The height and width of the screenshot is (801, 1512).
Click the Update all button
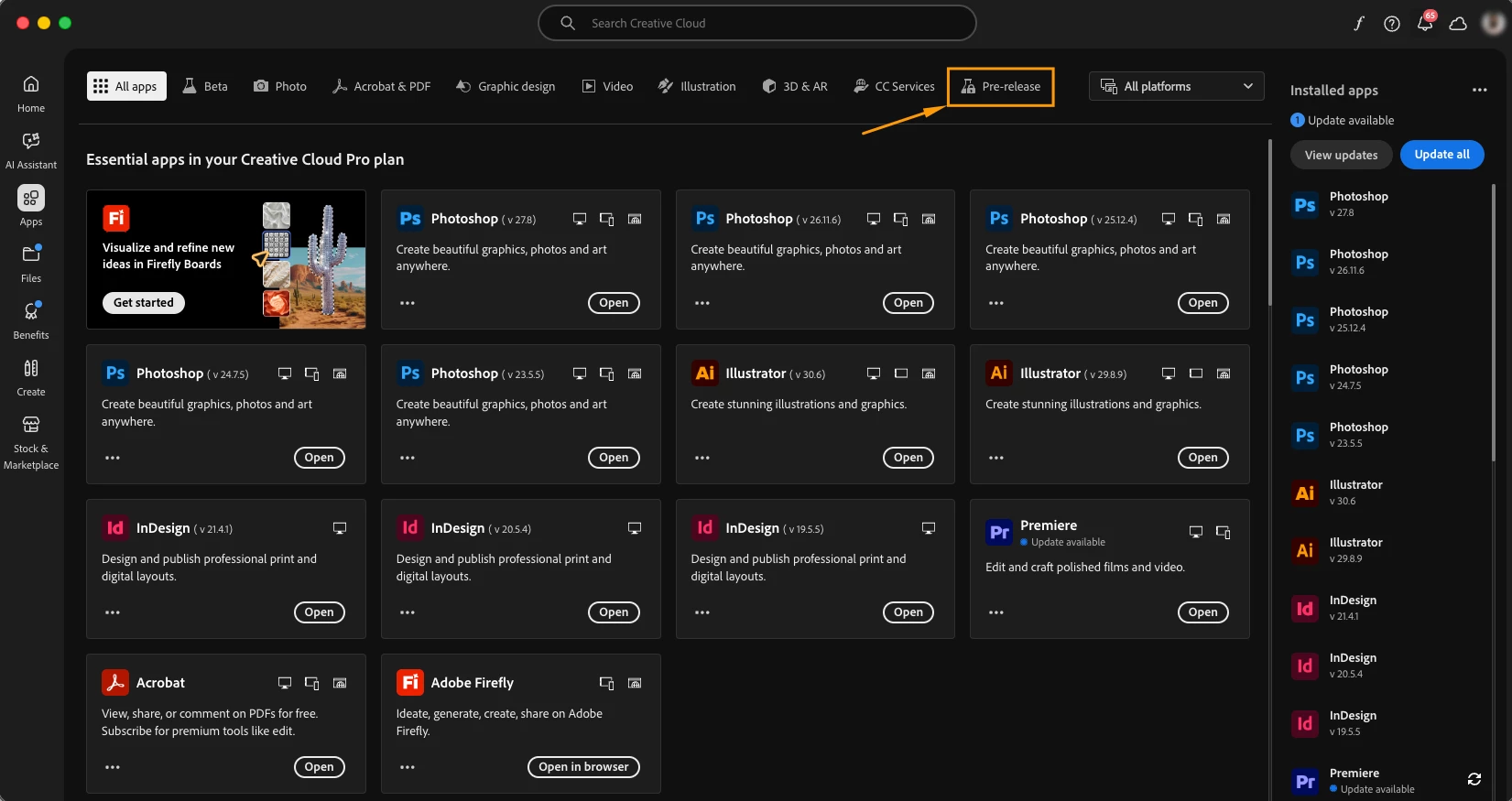1442,155
